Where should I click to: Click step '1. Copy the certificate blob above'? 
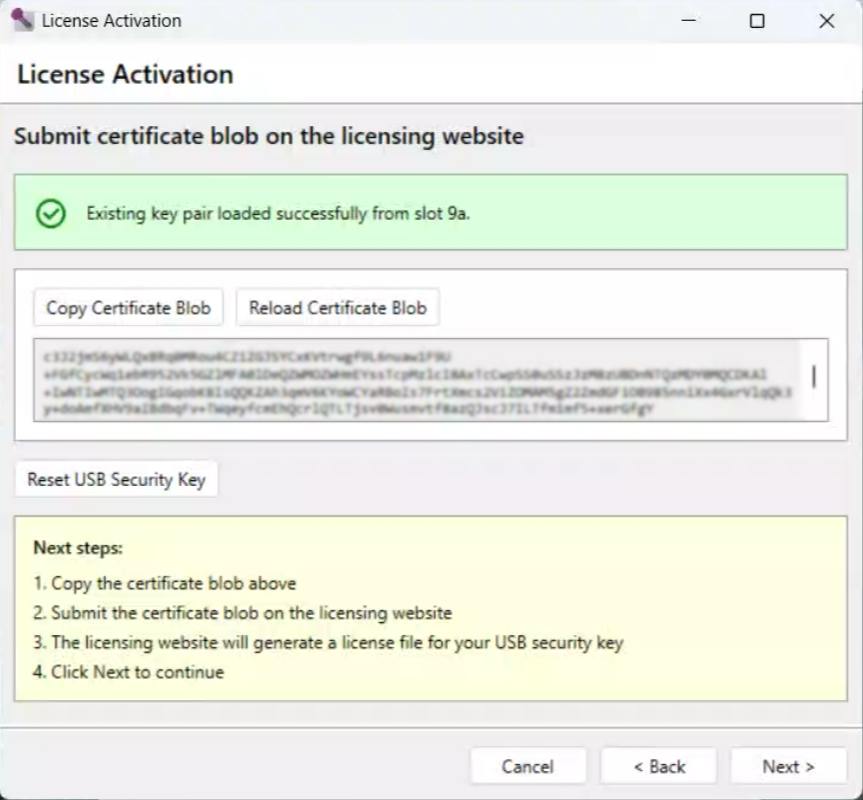click(x=165, y=583)
